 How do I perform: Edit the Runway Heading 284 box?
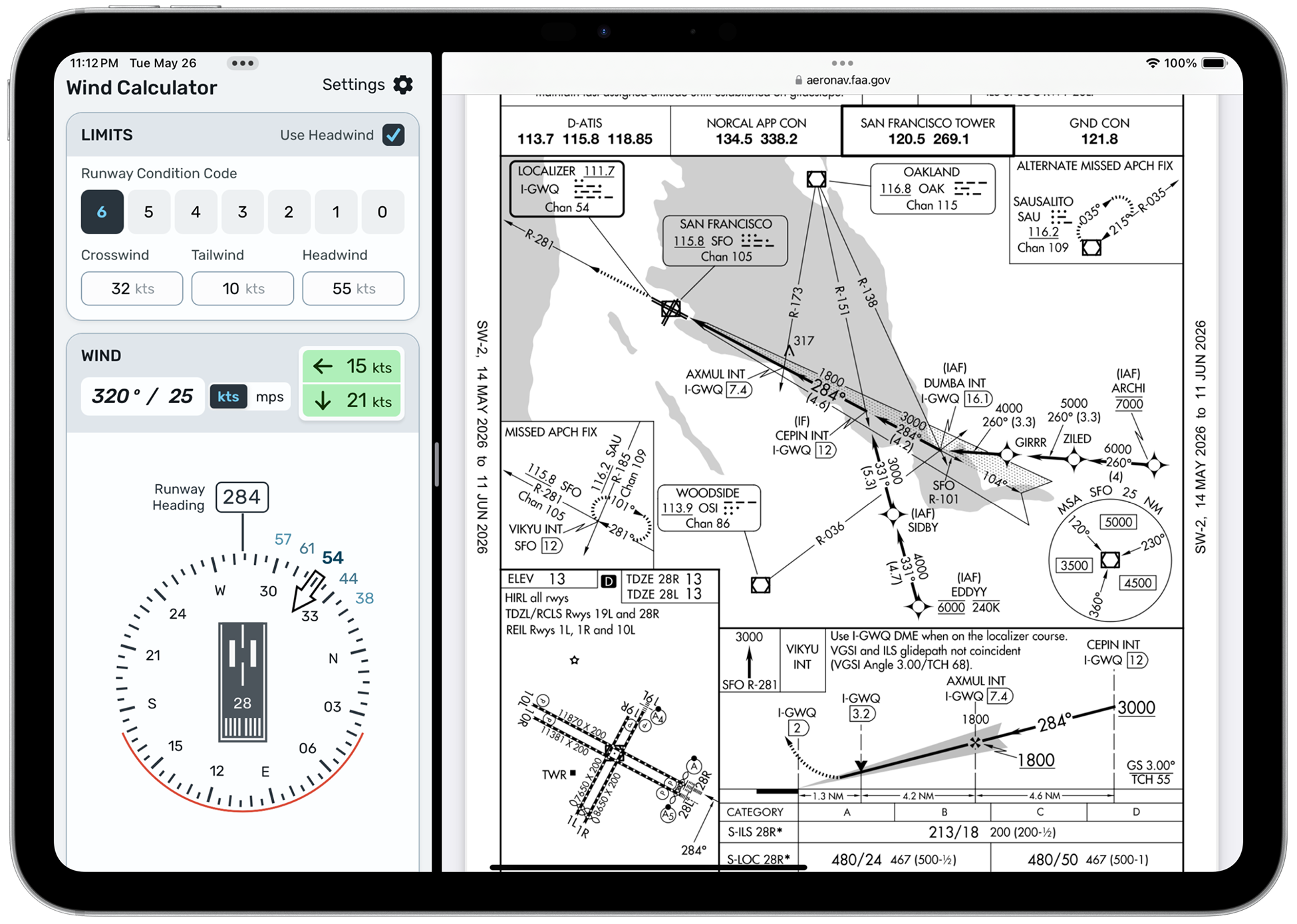coord(242,497)
